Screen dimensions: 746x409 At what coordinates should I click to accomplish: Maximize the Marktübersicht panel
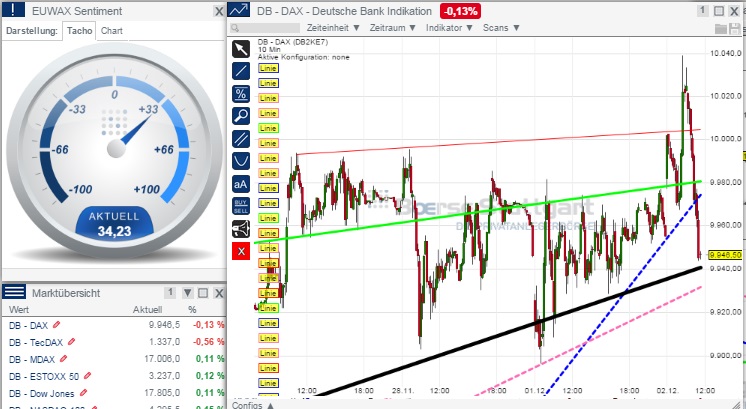click(x=203, y=293)
